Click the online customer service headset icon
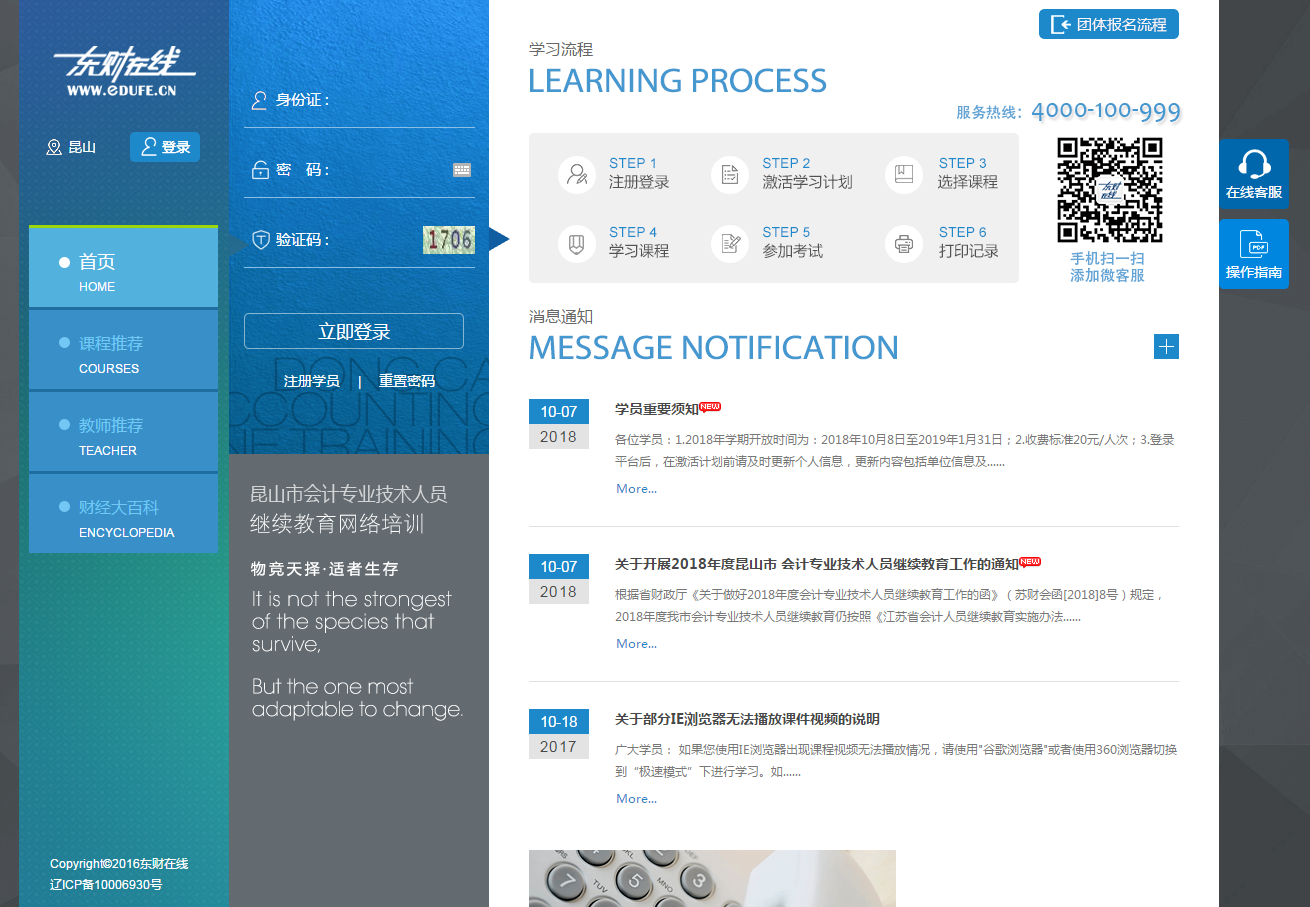This screenshot has height=907, width=1310. point(1254,164)
